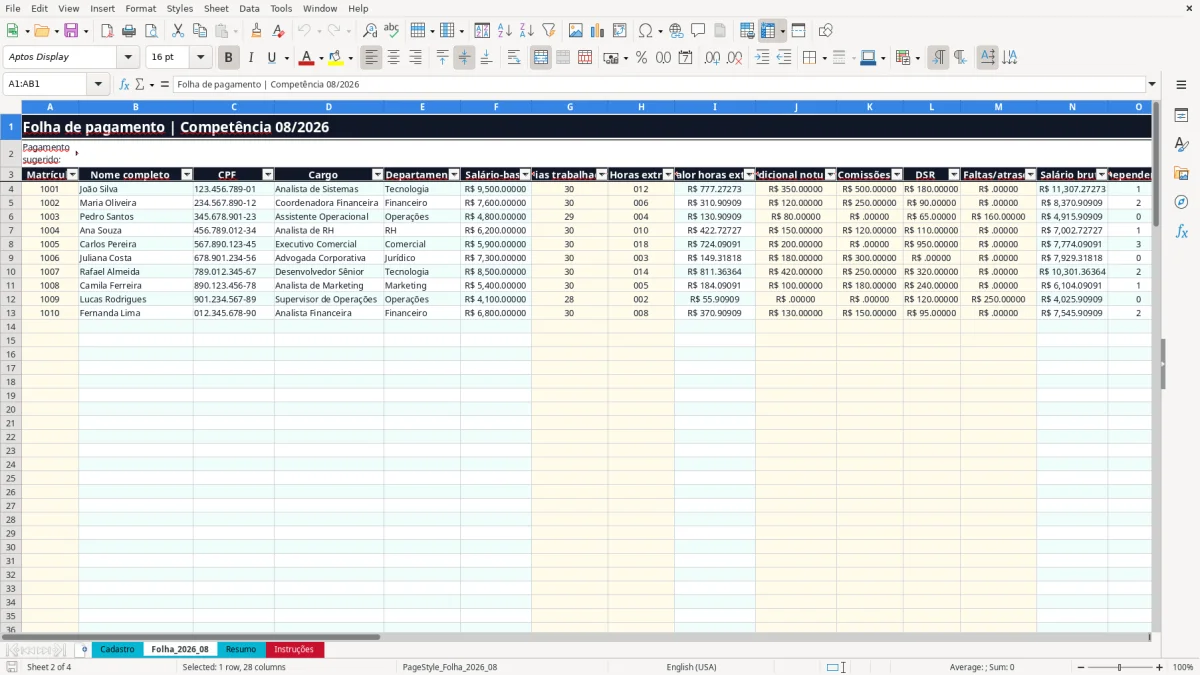
Task: Click the Print icon in the toolbar
Action: pyautogui.click(x=128, y=31)
